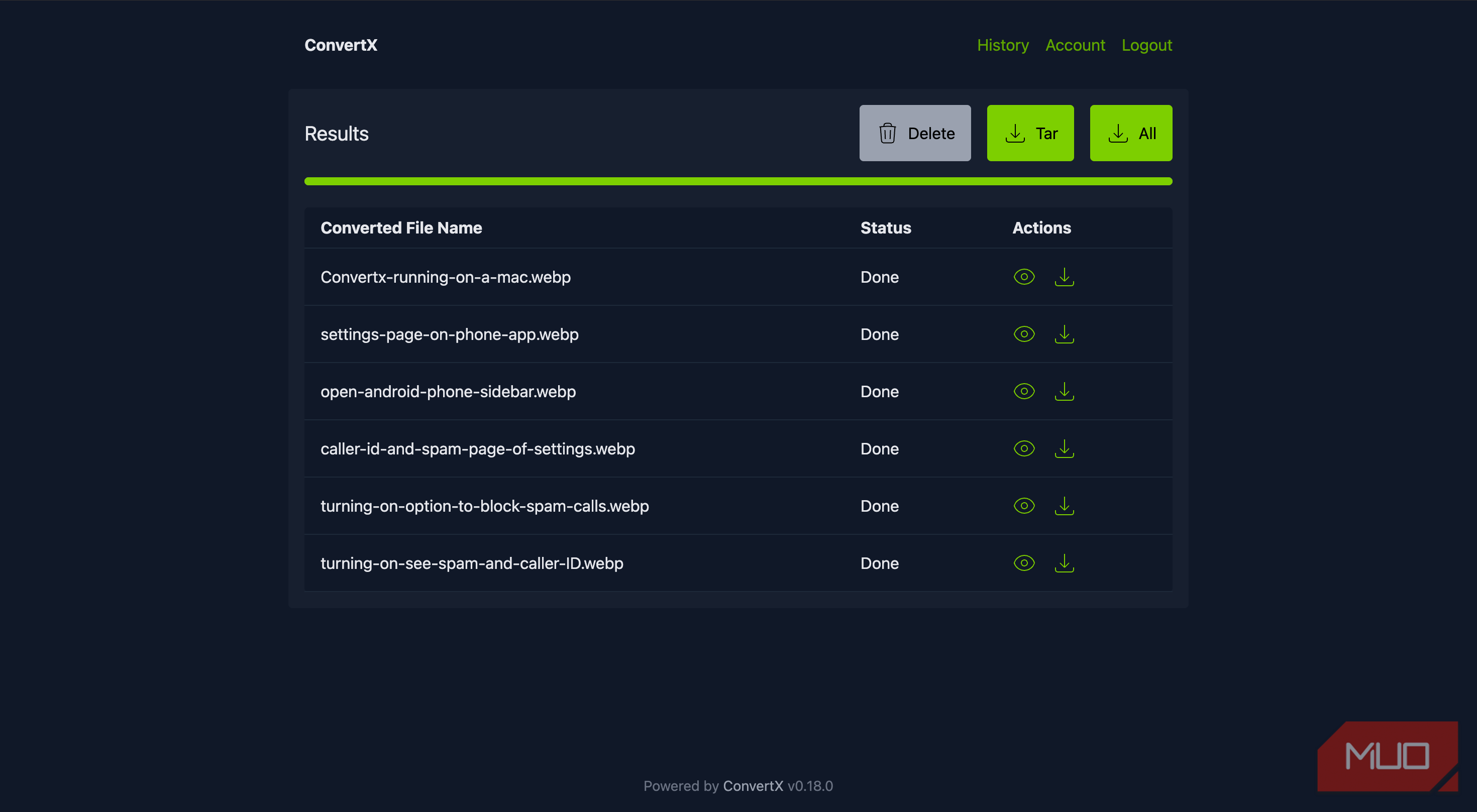The height and width of the screenshot is (812, 1477).
Task: Click Logout in the header
Action: [1147, 45]
